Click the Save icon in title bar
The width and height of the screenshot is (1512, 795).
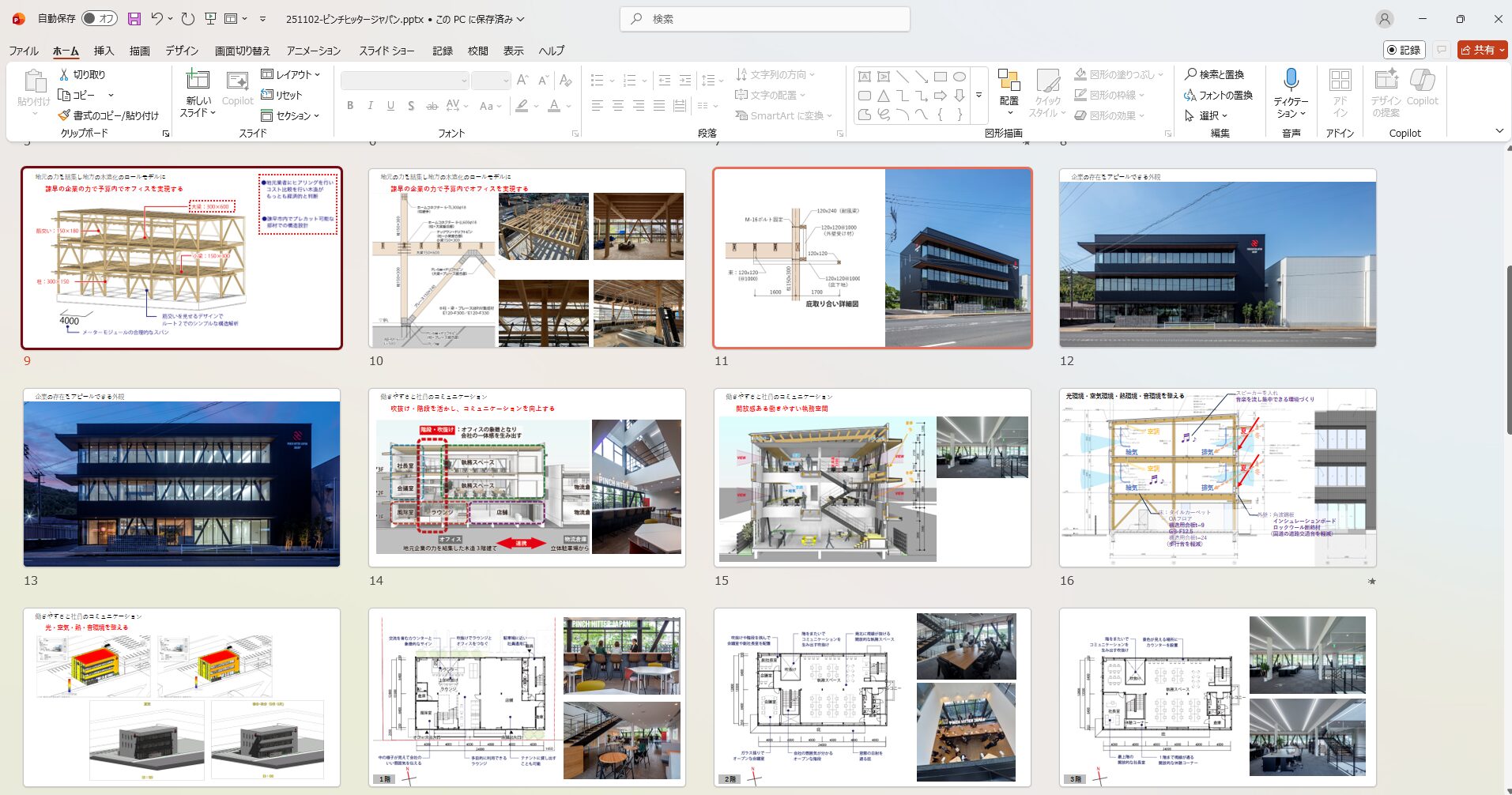click(x=134, y=19)
